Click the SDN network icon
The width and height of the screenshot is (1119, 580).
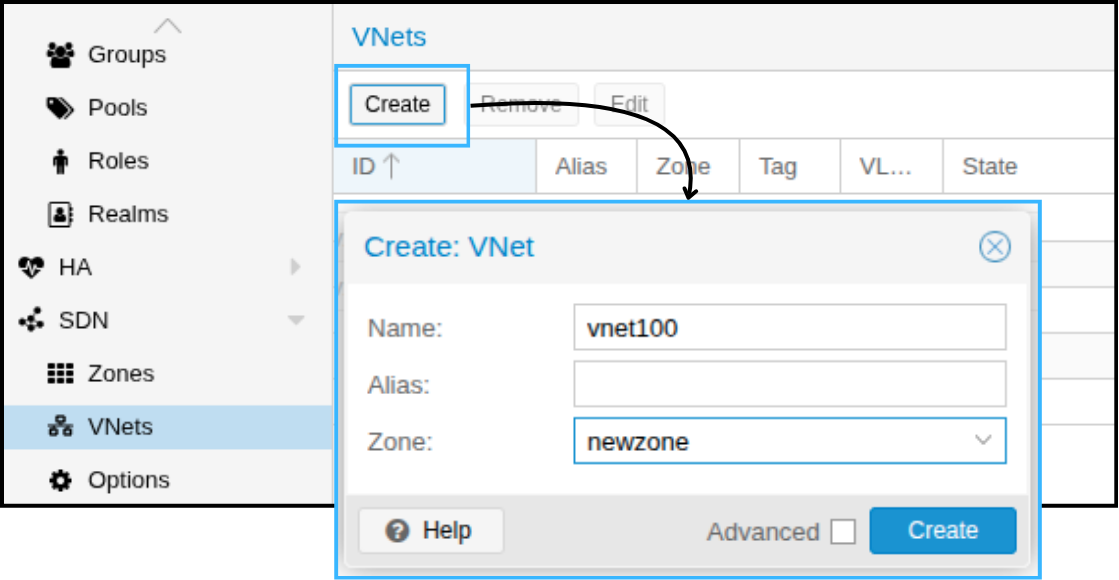click(32, 320)
